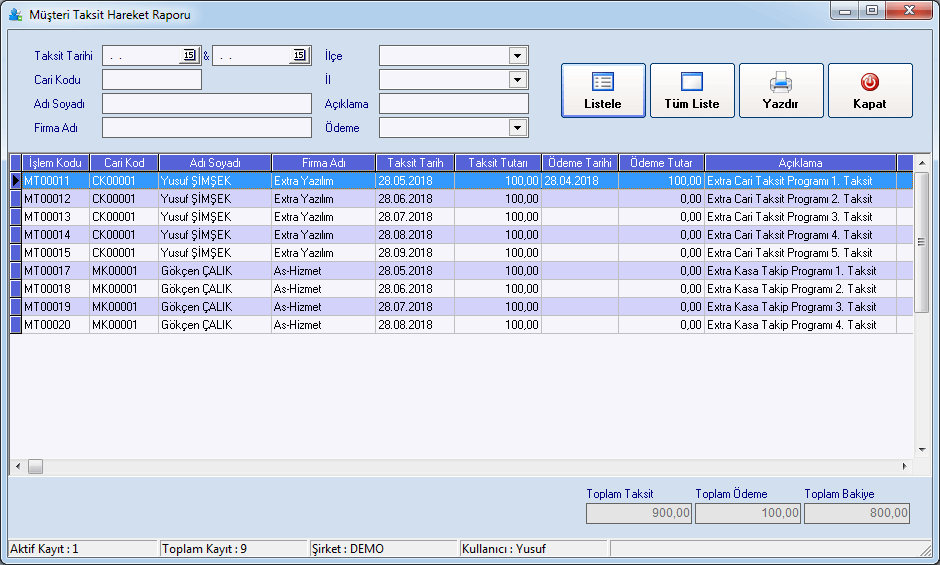Click row indicator of MT00012 row
The width and height of the screenshot is (940, 565).
(x=16, y=199)
